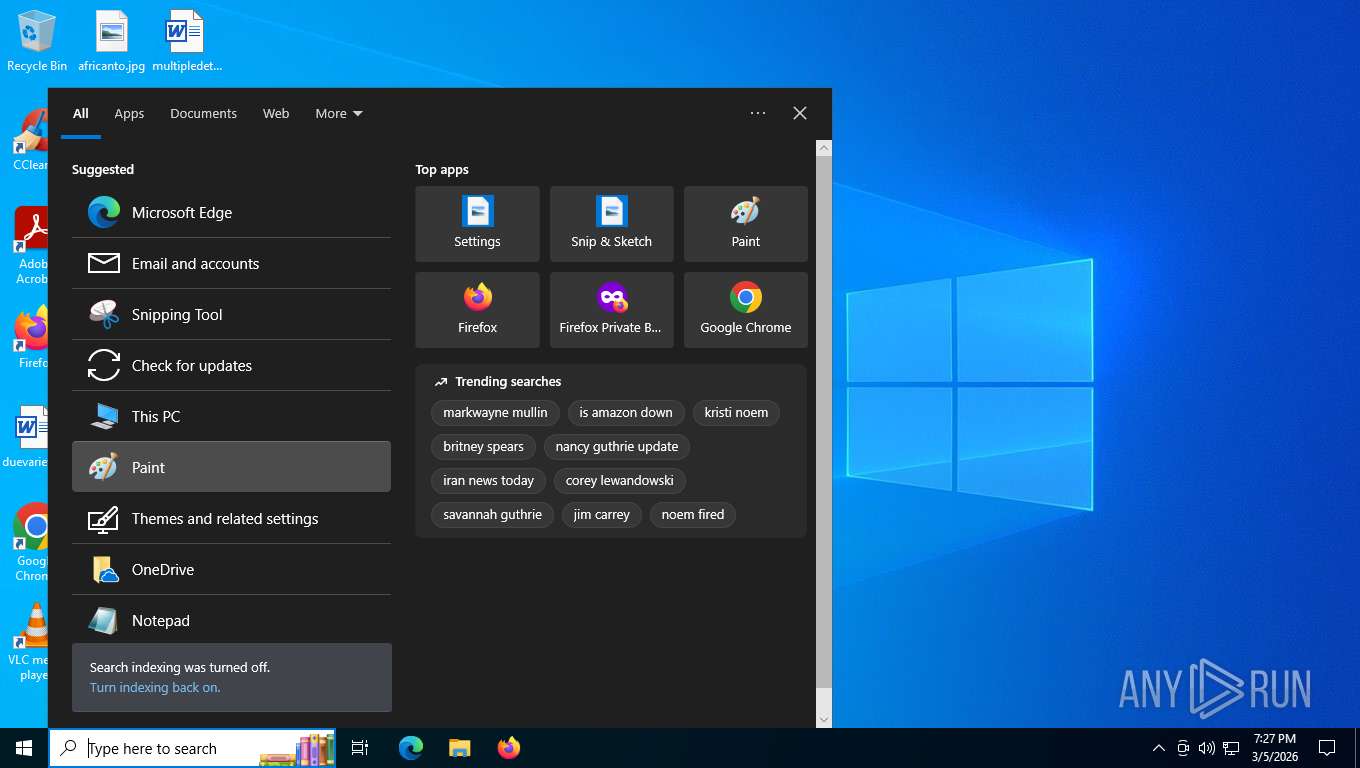This screenshot has width=1360, height=768.
Task: Click the Type here to search box
Action: click(193, 748)
